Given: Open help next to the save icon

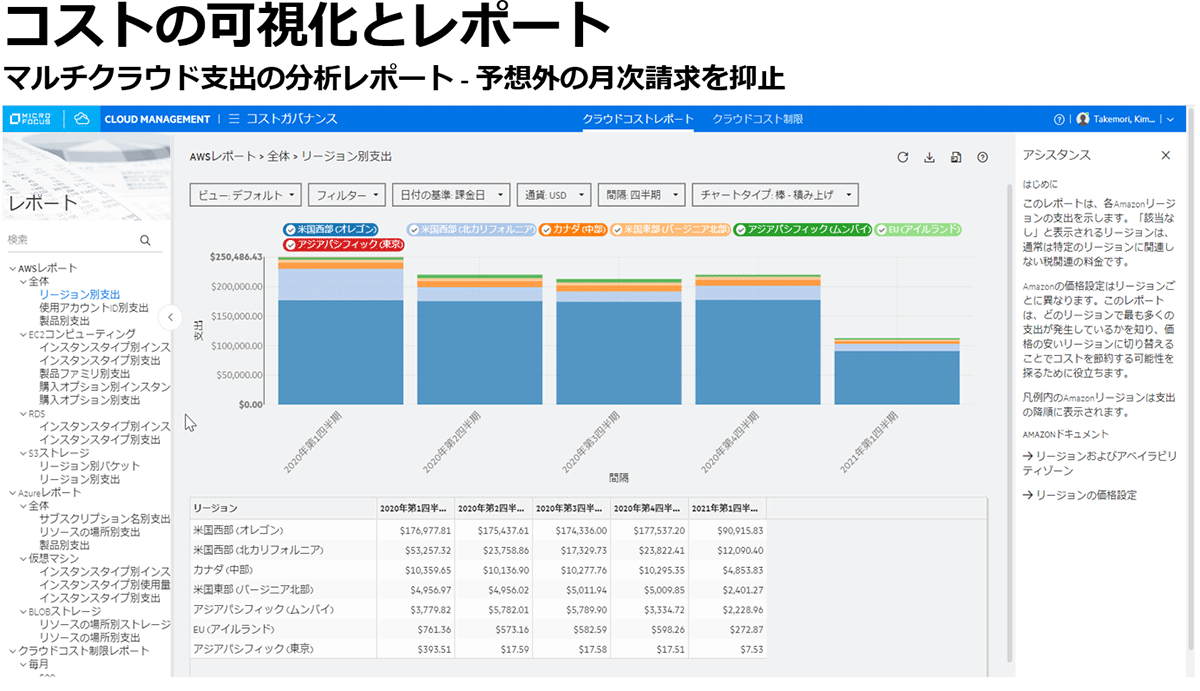Looking at the screenshot, I should [984, 158].
